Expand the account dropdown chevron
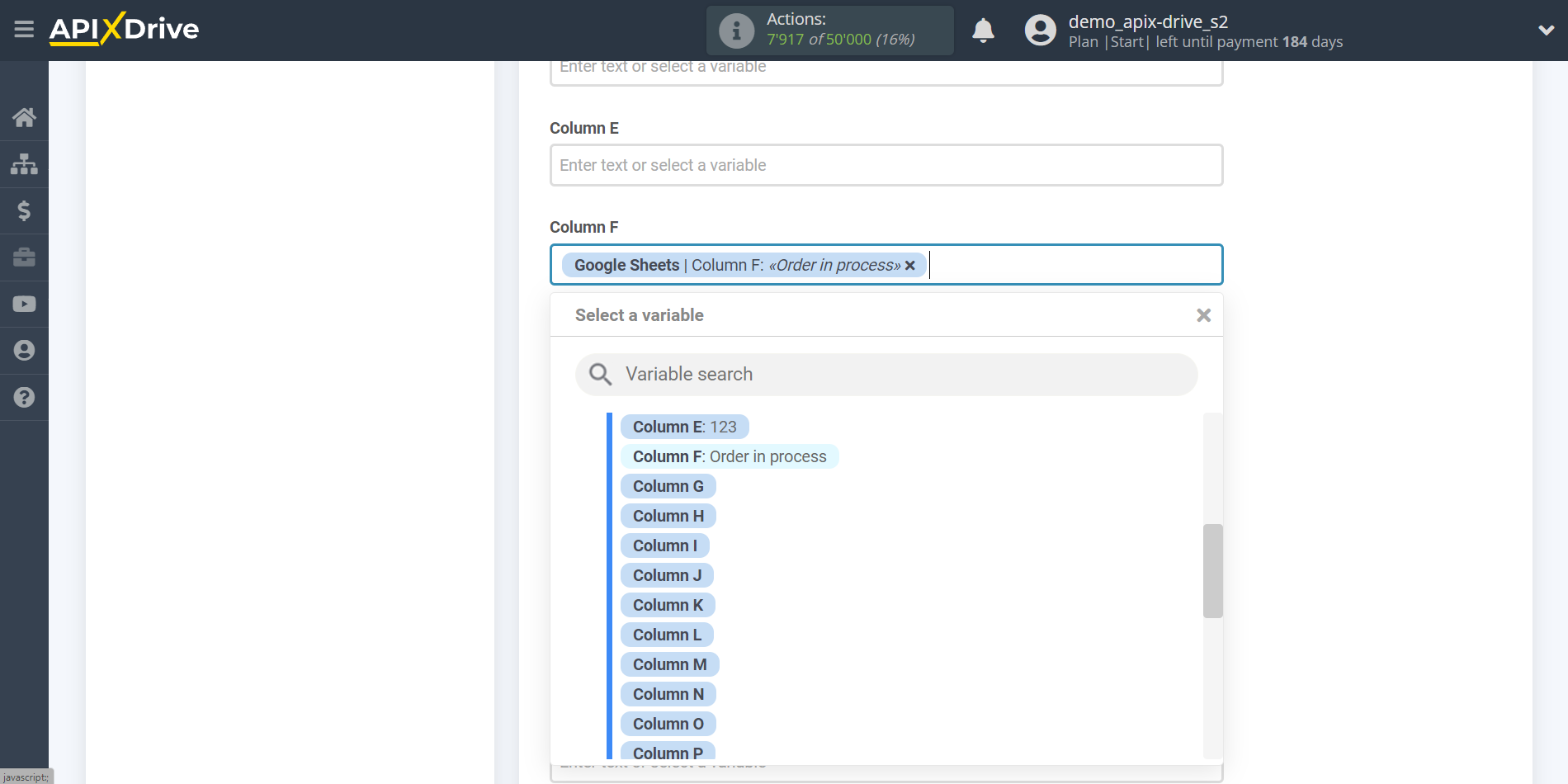This screenshot has width=1568, height=784. (x=1546, y=31)
